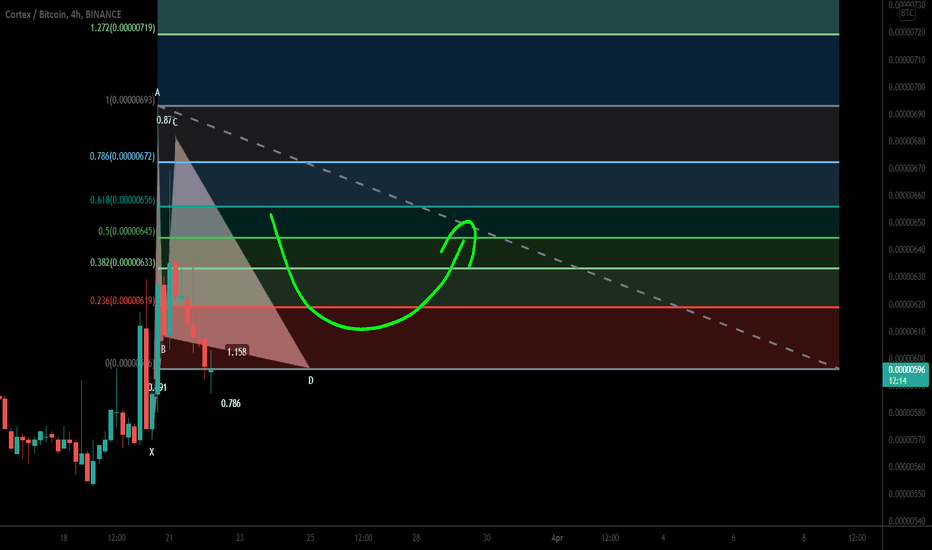Click the 12:14 candle countdown timer
The width and height of the screenshot is (932, 550).
coord(898,381)
